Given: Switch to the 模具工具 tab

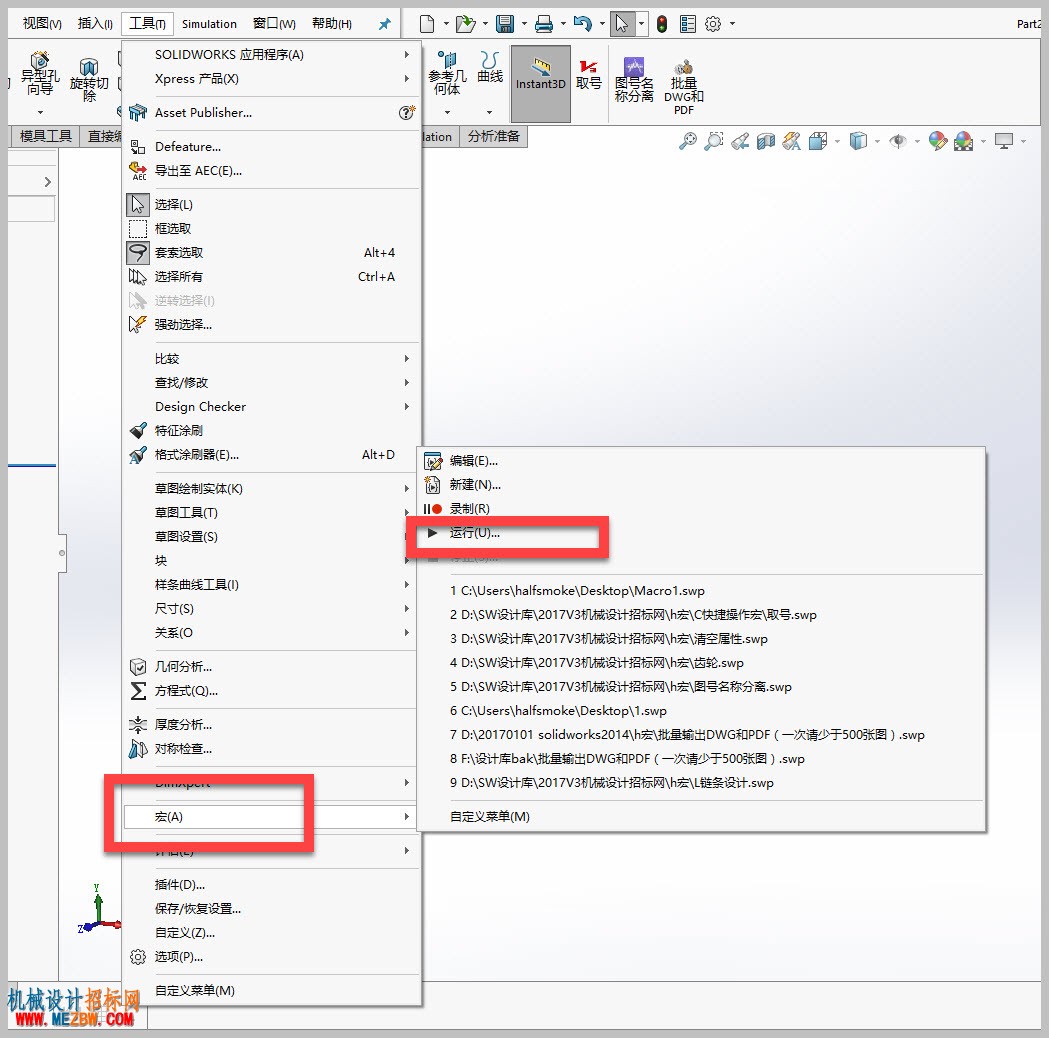Looking at the screenshot, I should click(45, 136).
